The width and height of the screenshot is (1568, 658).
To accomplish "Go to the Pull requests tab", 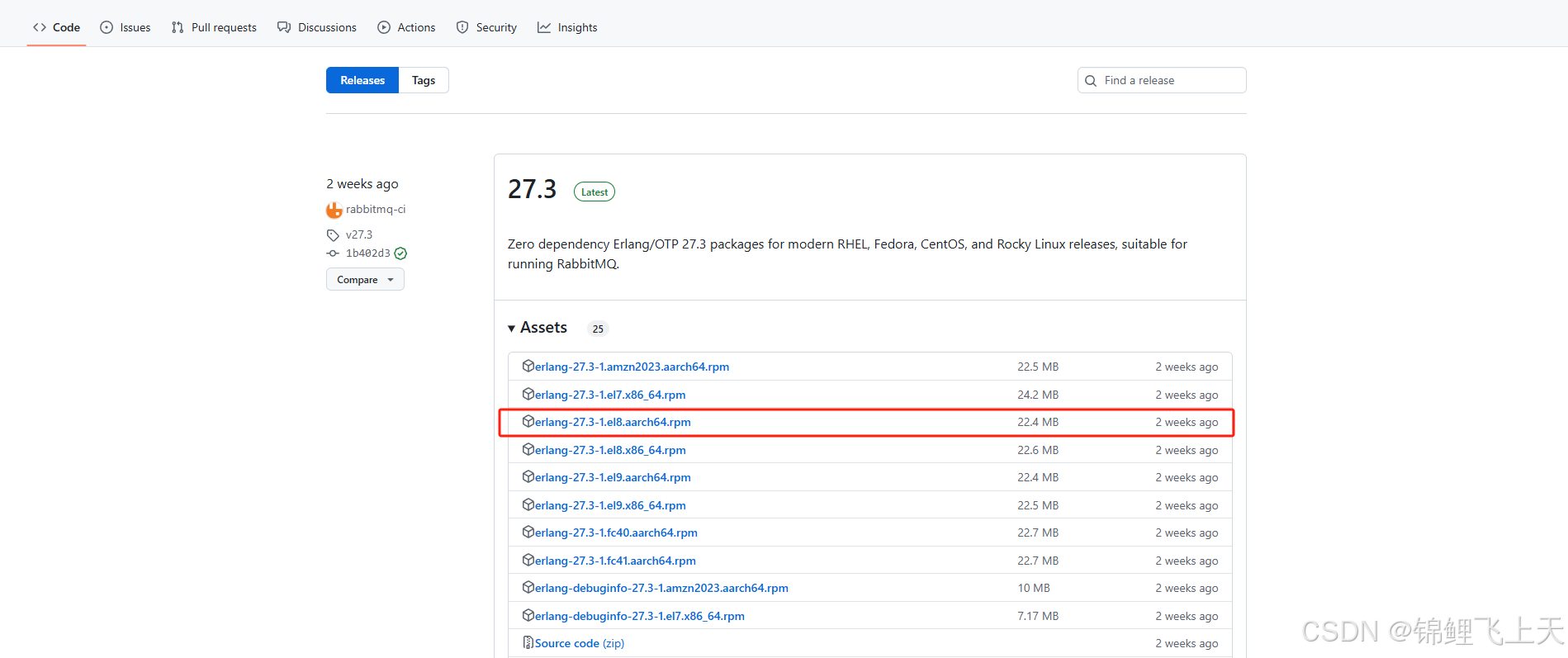I will pos(214,27).
